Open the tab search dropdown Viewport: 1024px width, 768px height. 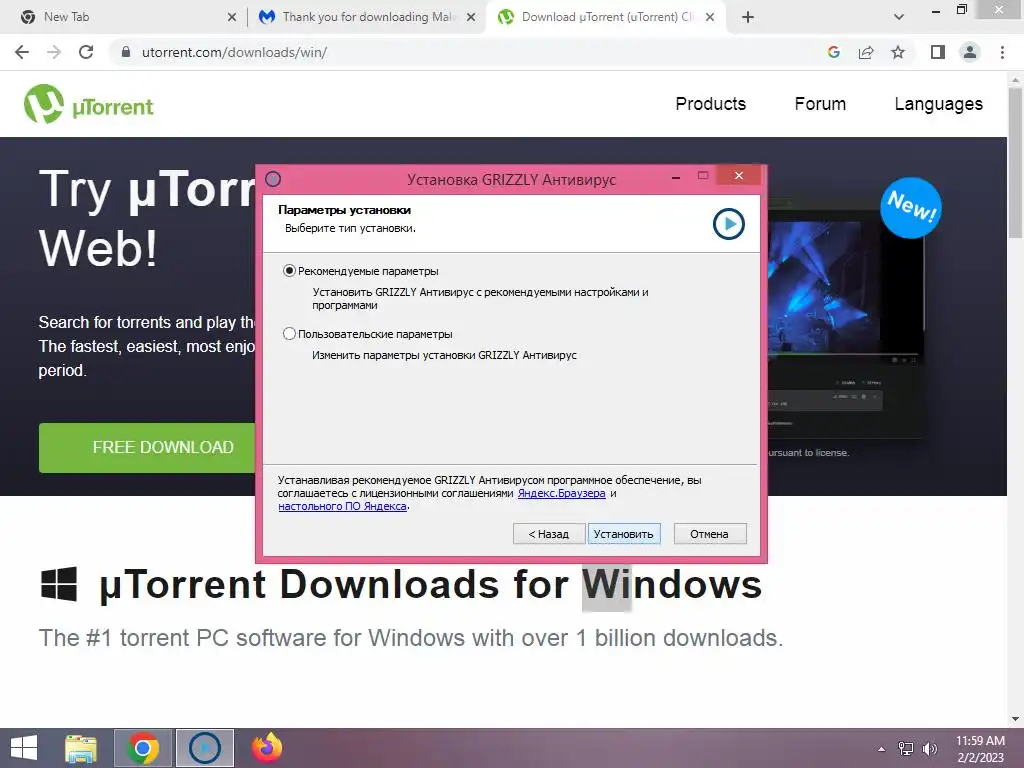coord(899,18)
